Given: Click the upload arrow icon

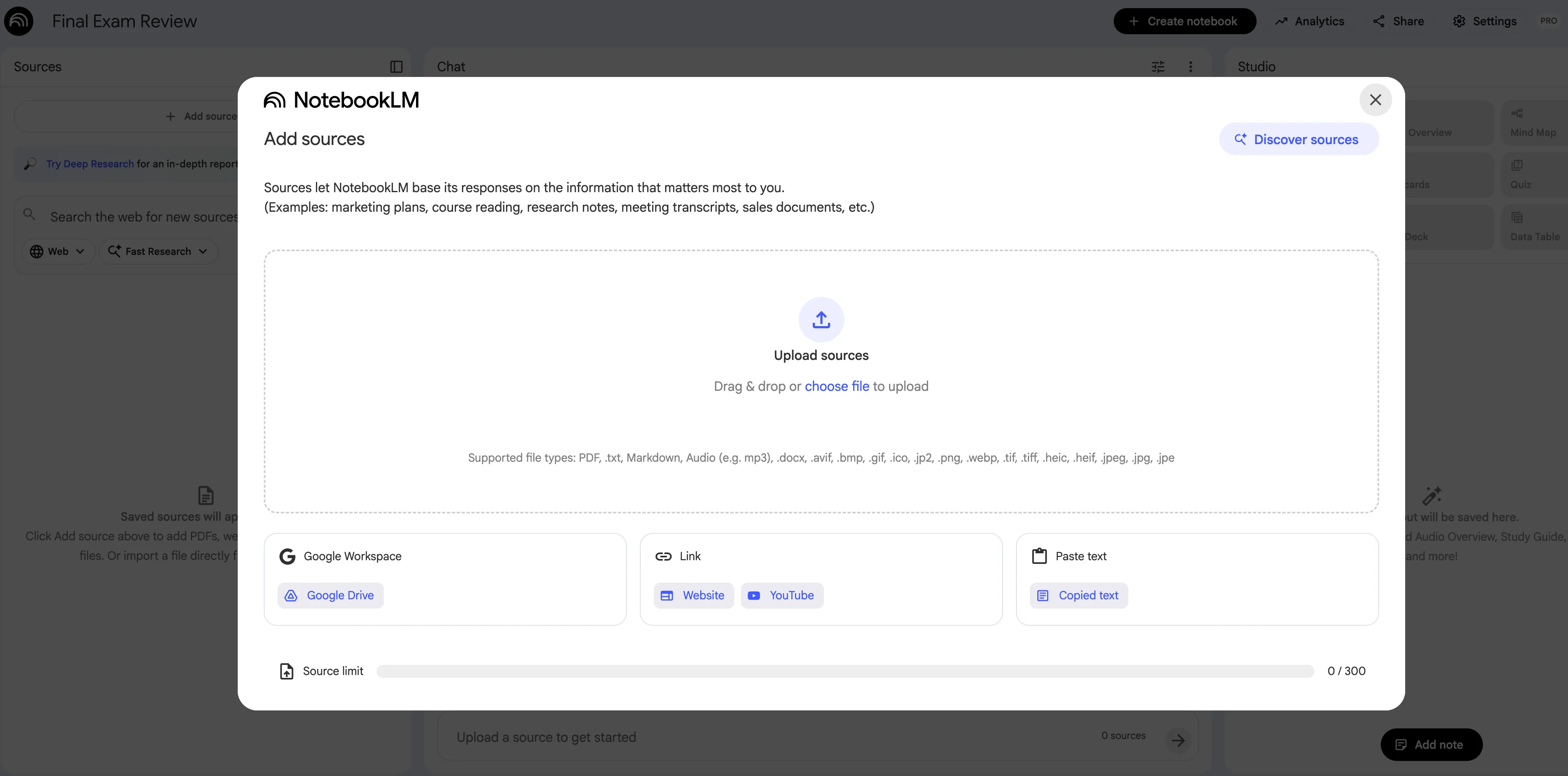Looking at the screenshot, I should click(821, 320).
